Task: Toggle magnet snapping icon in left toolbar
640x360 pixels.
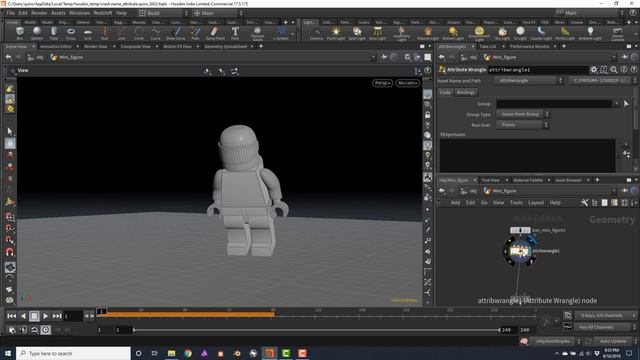Action: tap(10, 252)
